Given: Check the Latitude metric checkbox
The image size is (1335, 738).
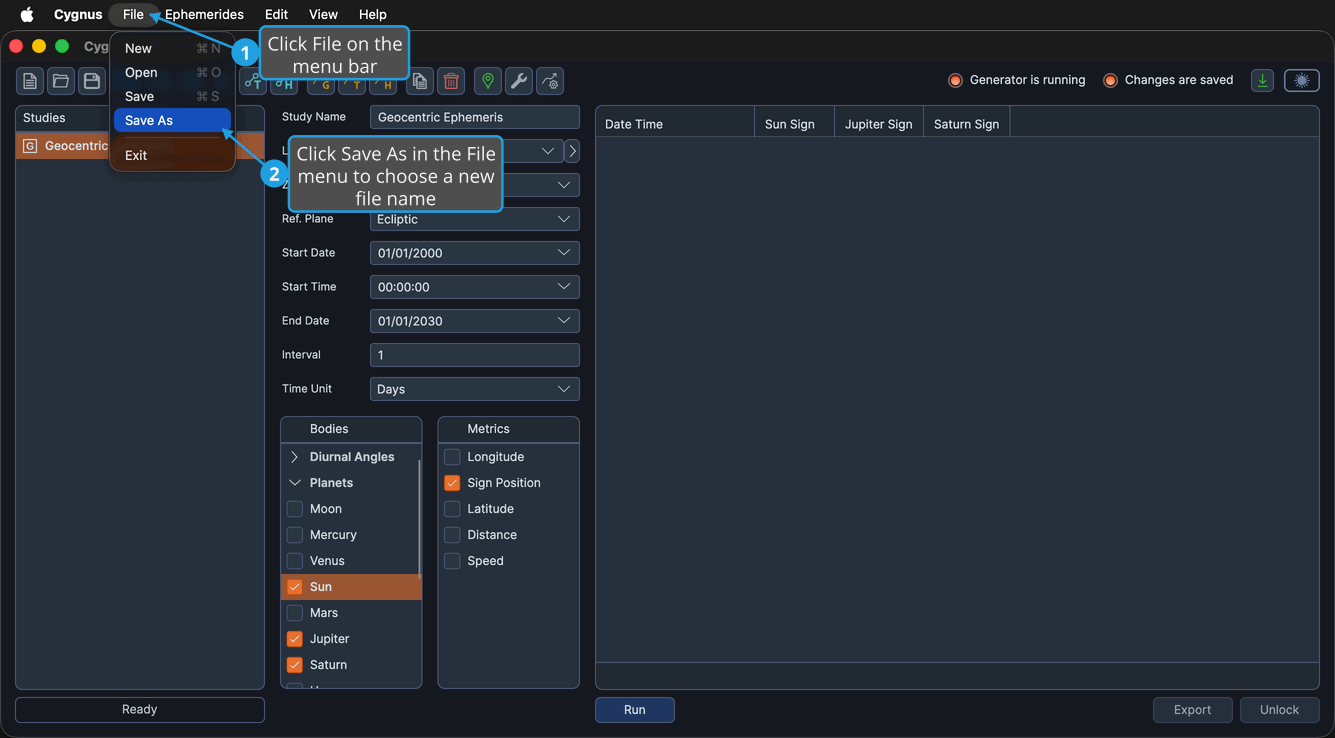Looking at the screenshot, I should [x=452, y=509].
